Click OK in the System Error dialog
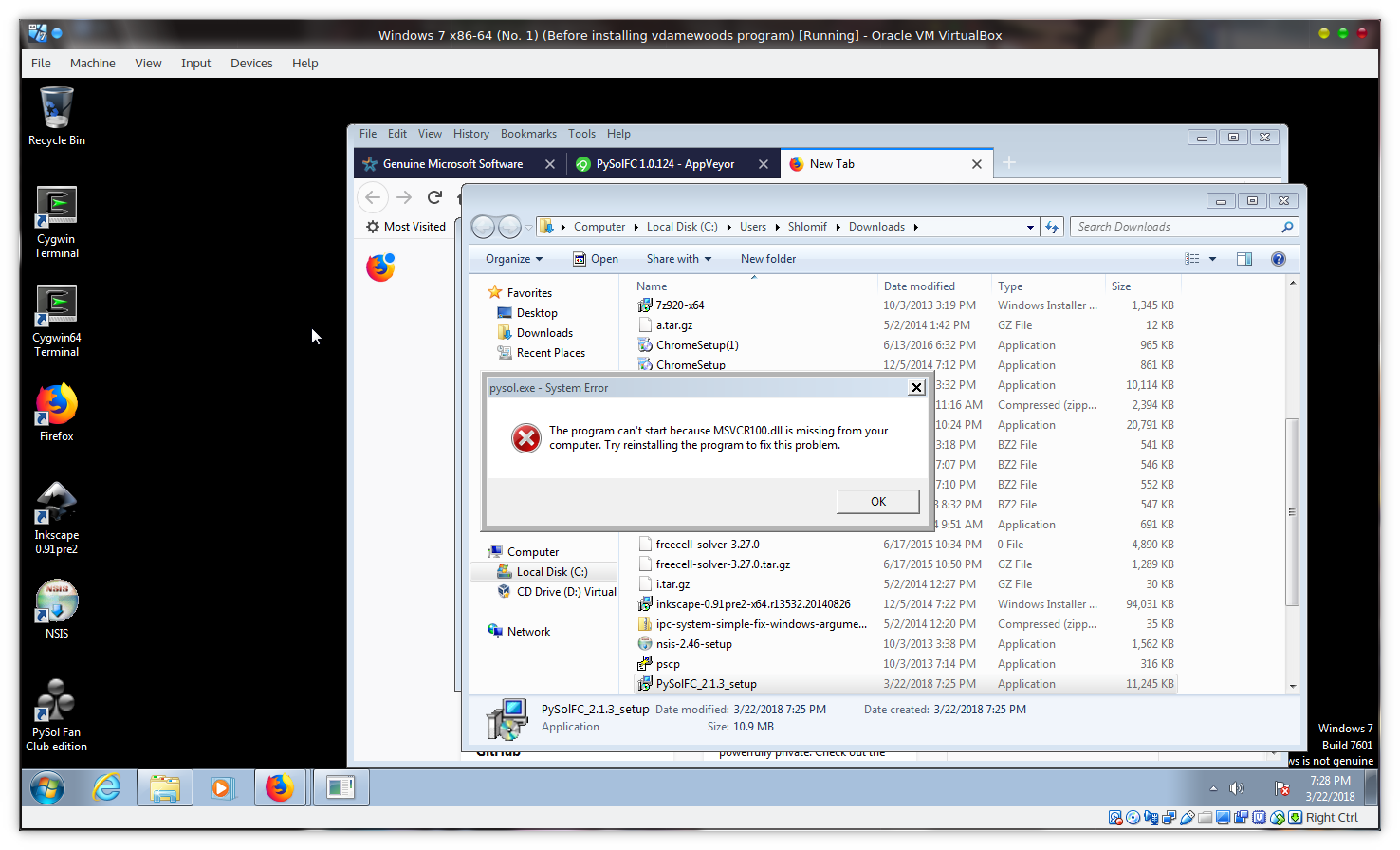1400x850 pixels. pos(878,501)
